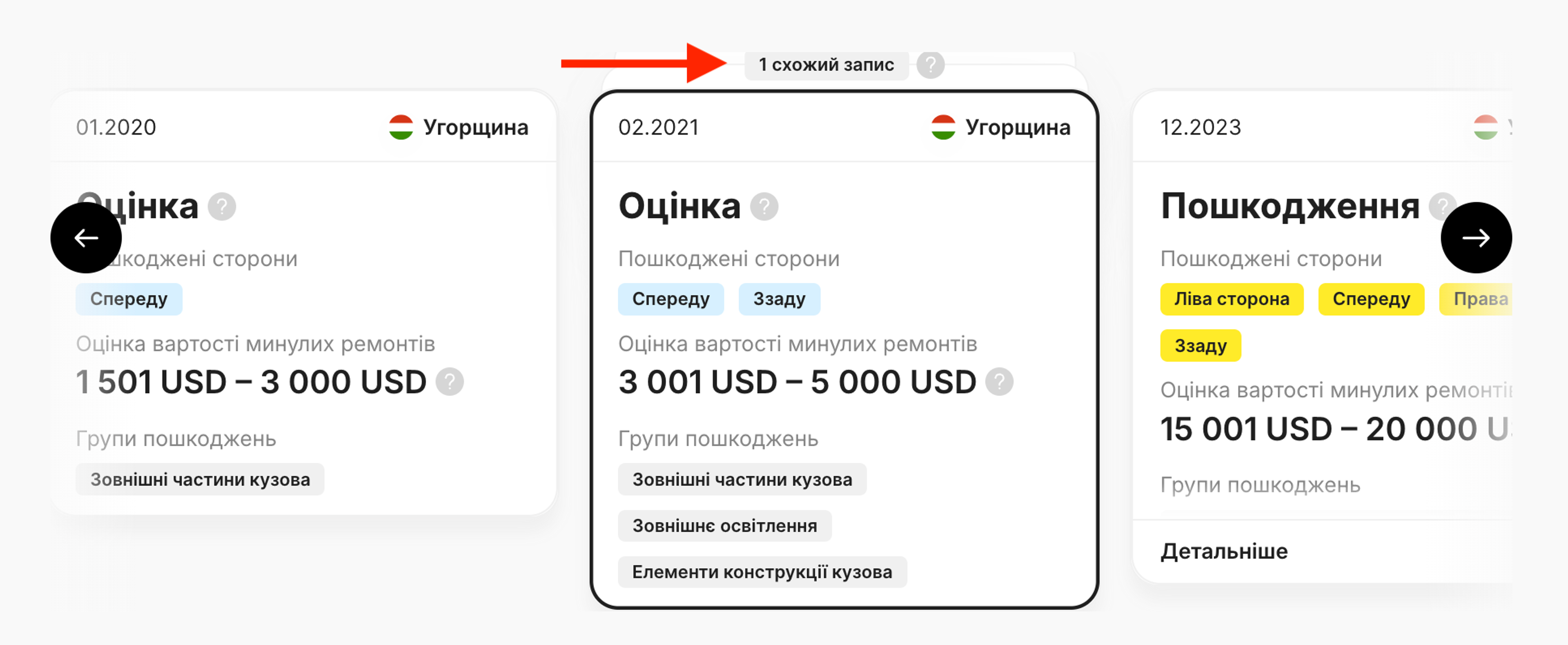The height and width of the screenshot is (645, 1568).
Task: Click the help icon beside "Оцінка" on the left card
Action: (x=223, y=207)
